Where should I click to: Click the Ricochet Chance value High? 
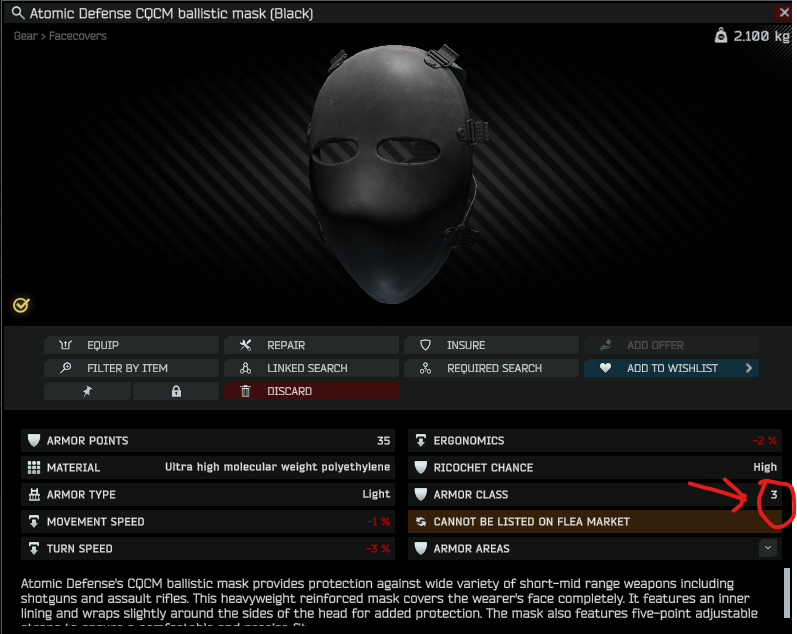765,467
